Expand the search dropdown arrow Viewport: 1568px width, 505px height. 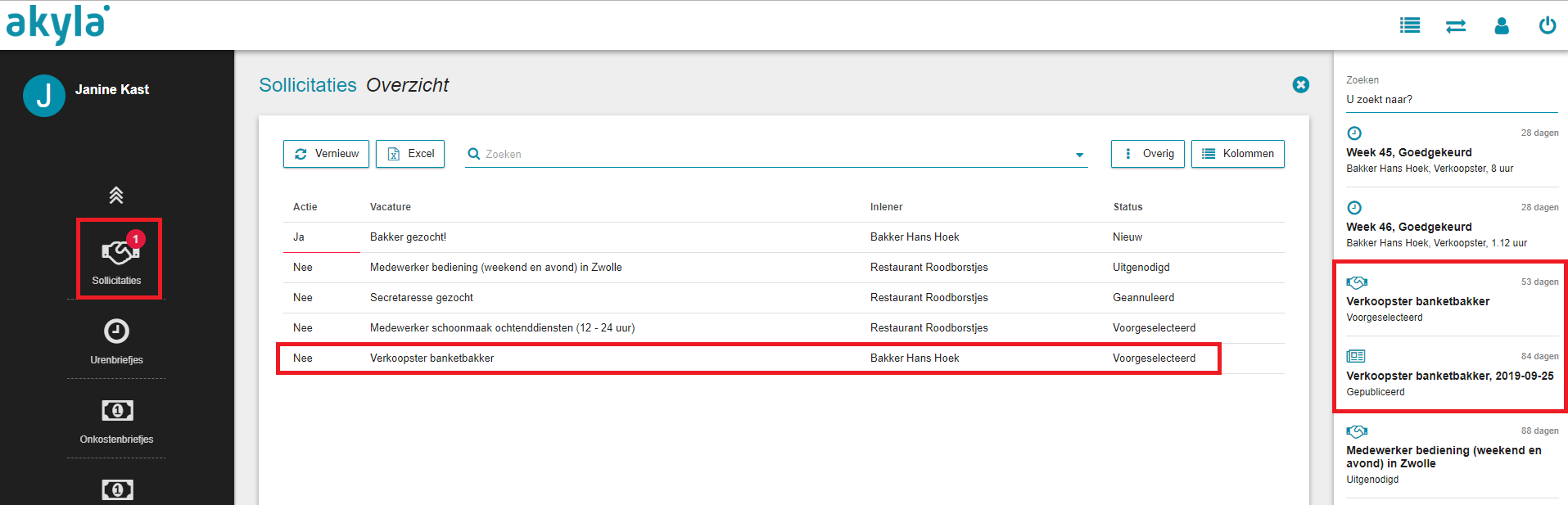[x=1079, y=155]
